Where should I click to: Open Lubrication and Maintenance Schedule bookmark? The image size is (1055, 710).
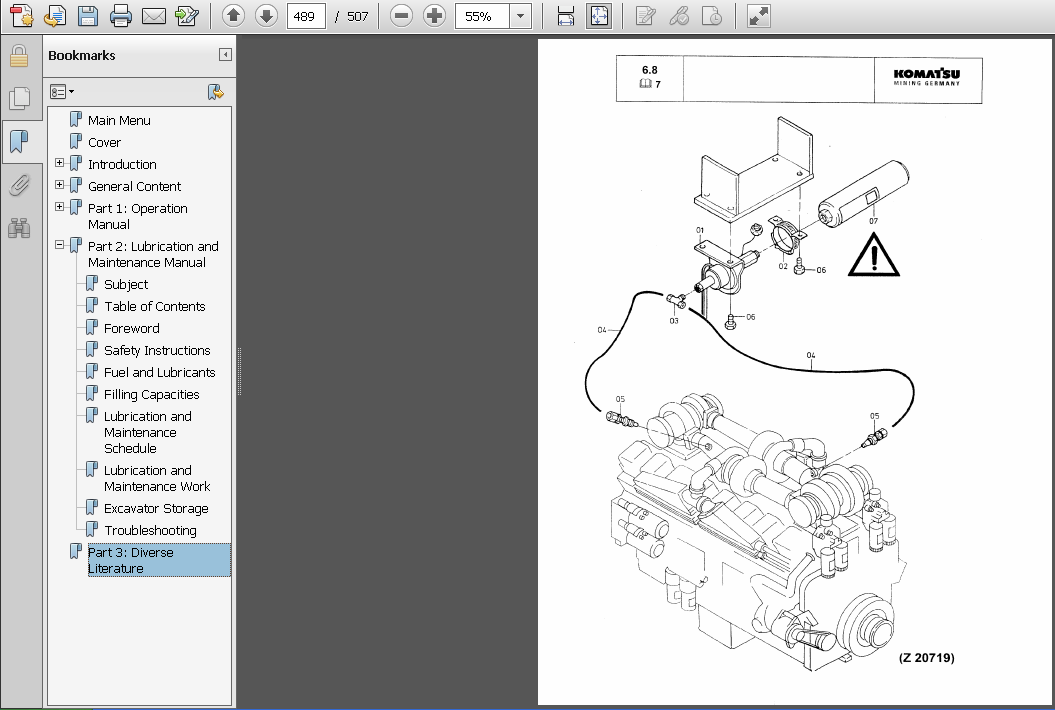(x=147, y=433)
